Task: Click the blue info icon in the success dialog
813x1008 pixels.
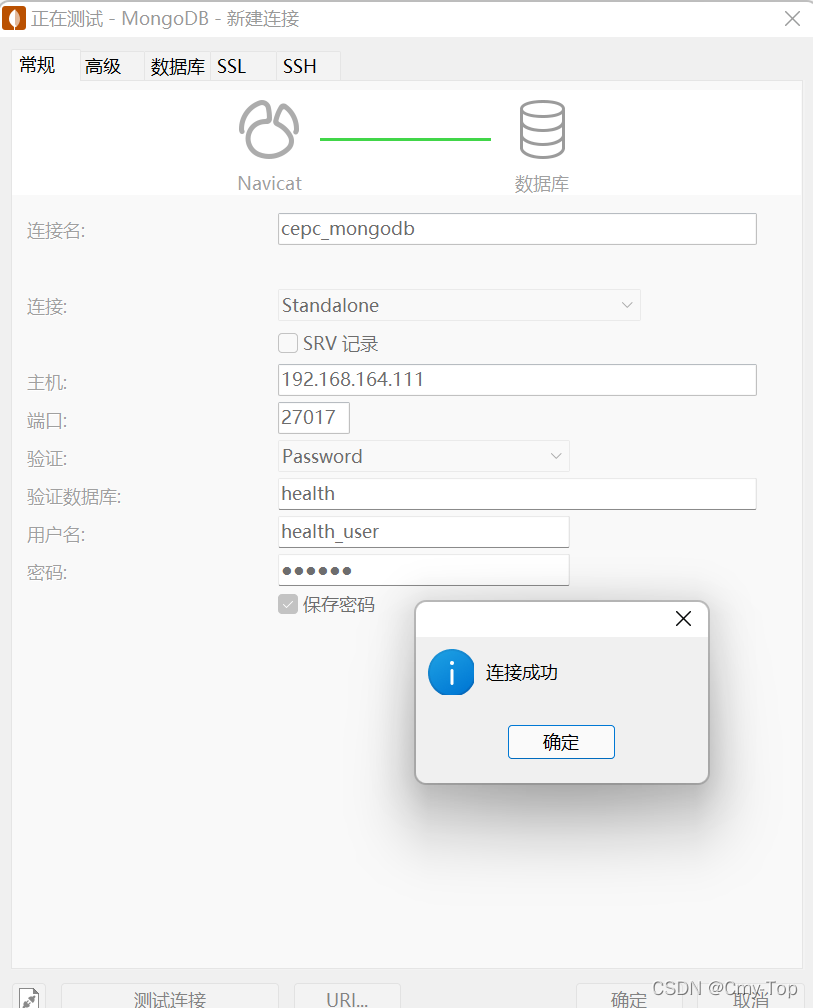Action: (451, 672)
